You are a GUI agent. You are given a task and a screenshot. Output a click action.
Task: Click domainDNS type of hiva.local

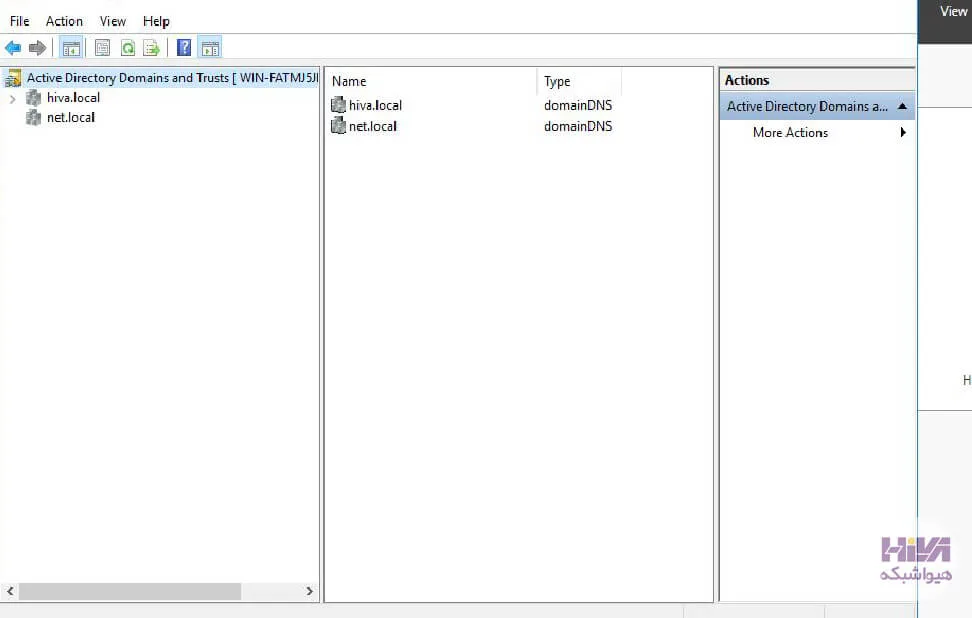578,105
